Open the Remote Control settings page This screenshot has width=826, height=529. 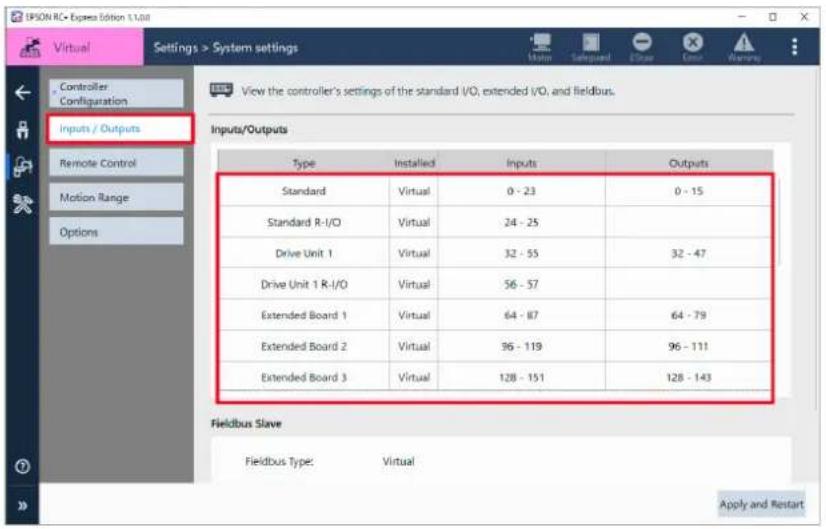point(116,163)
